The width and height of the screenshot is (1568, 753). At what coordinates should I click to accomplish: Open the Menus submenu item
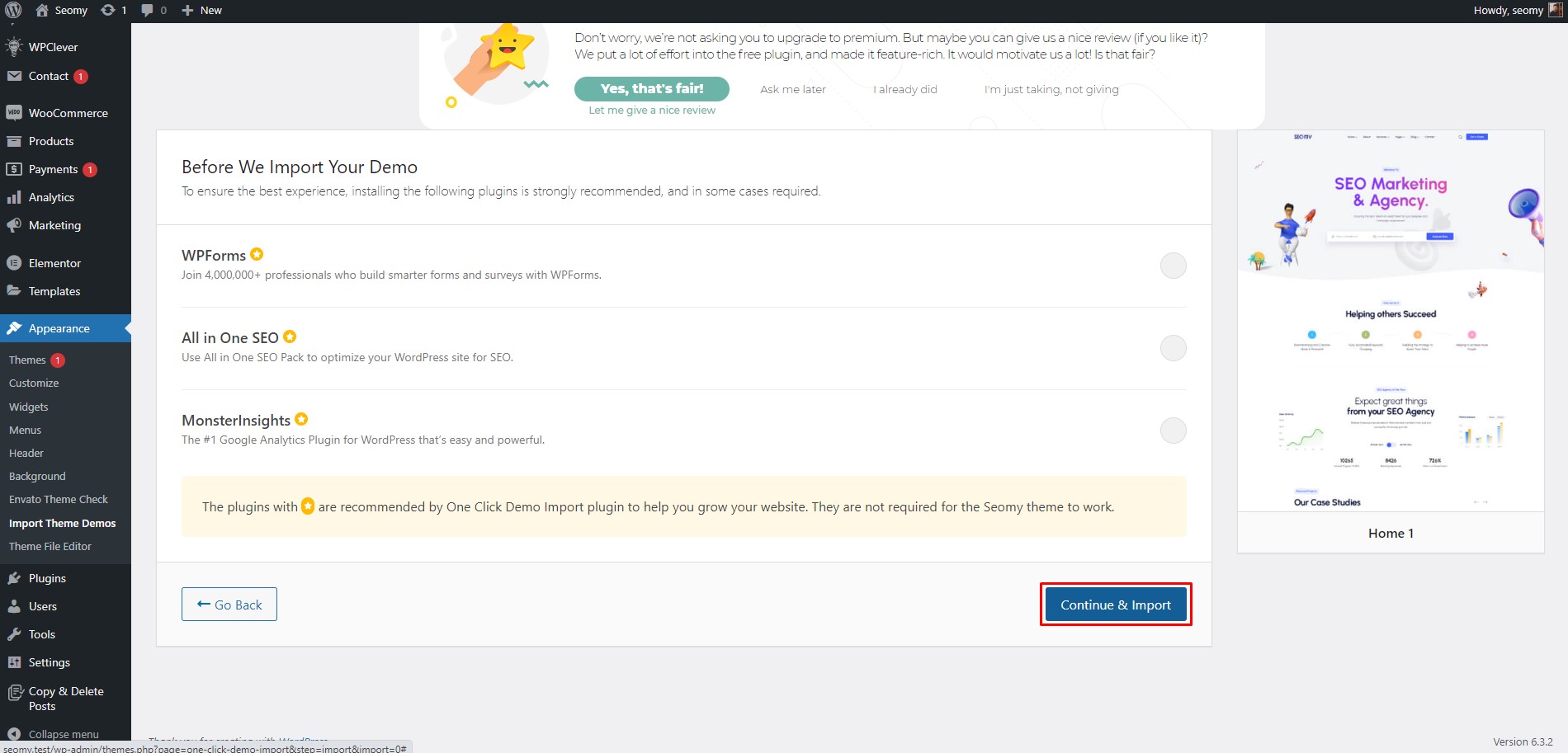click(25, 430)
